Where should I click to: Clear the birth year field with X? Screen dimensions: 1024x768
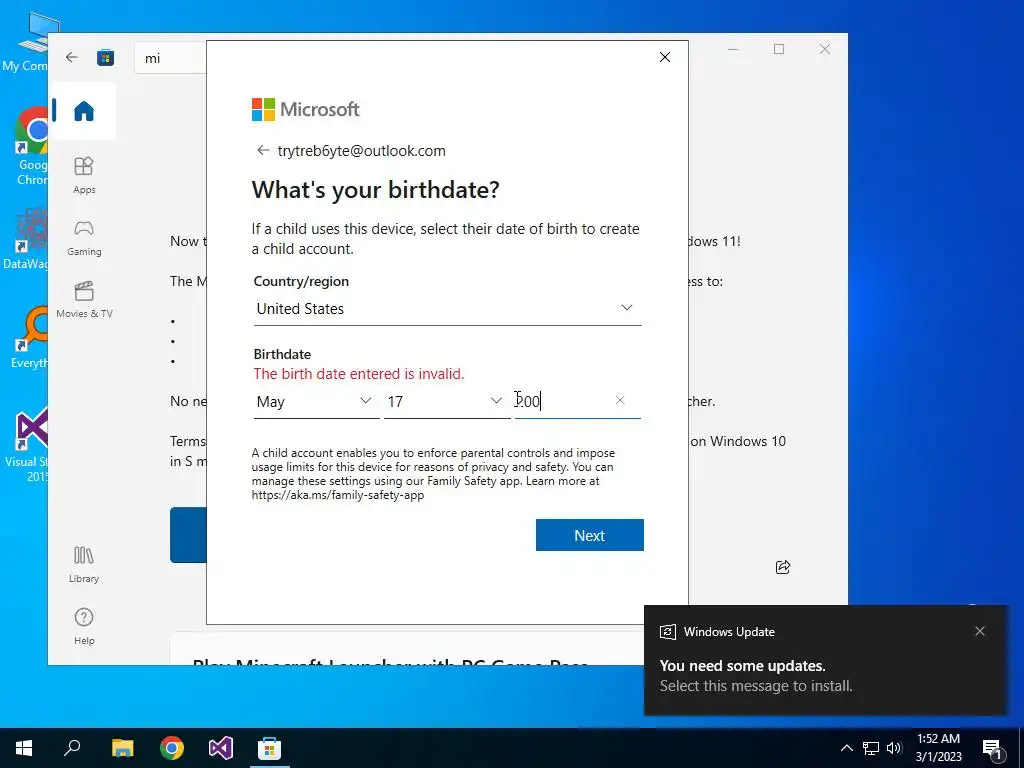[x=620, y=400]
